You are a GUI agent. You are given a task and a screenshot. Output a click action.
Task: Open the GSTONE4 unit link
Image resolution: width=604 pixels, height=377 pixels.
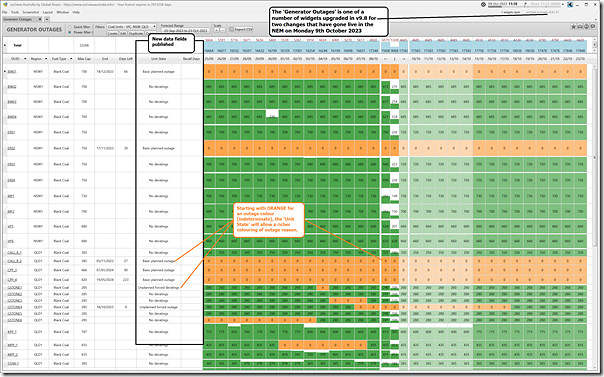point(15,307)
